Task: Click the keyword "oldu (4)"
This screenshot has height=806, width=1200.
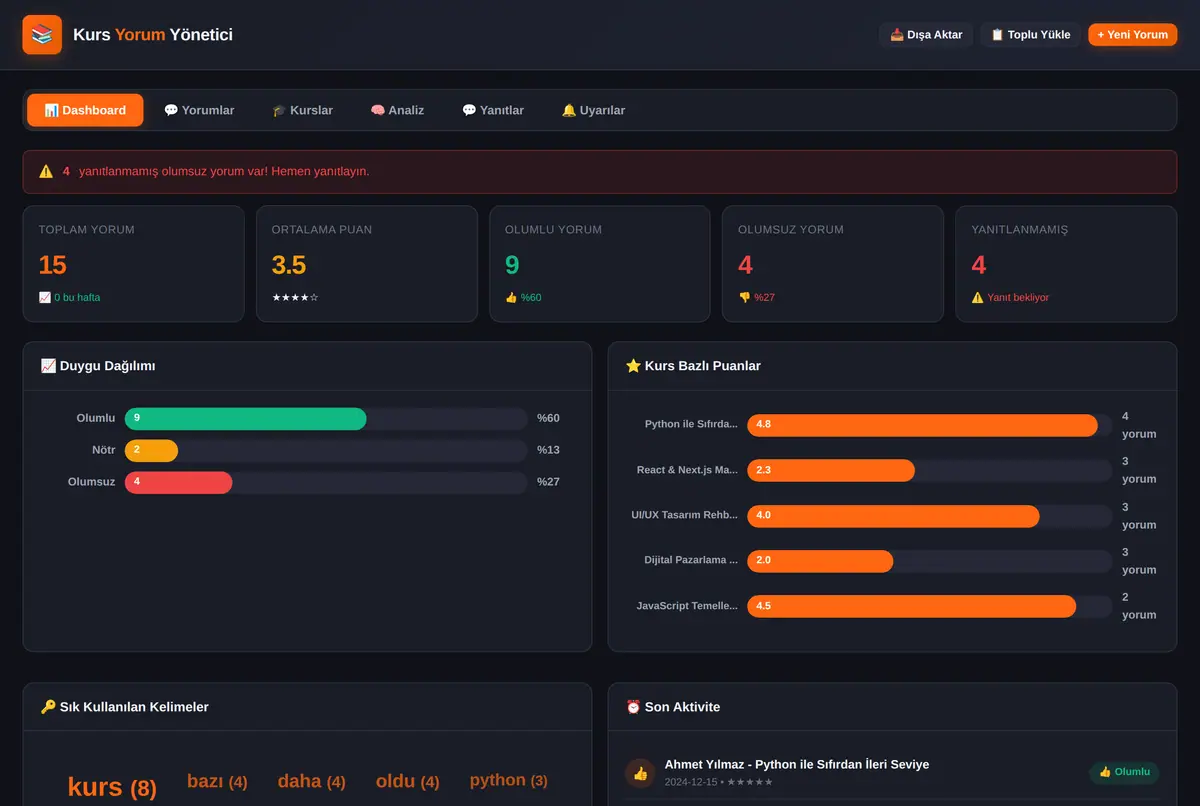Action: pyautogui.click(x=407, y=781)
